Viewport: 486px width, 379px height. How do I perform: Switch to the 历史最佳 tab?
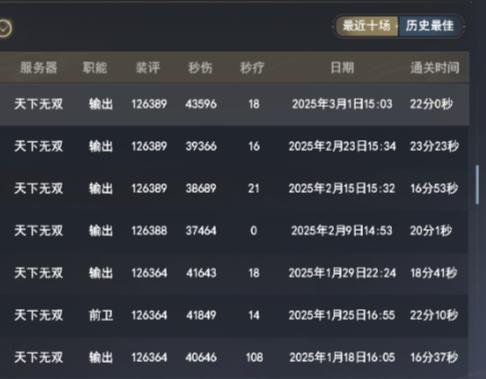430,26
